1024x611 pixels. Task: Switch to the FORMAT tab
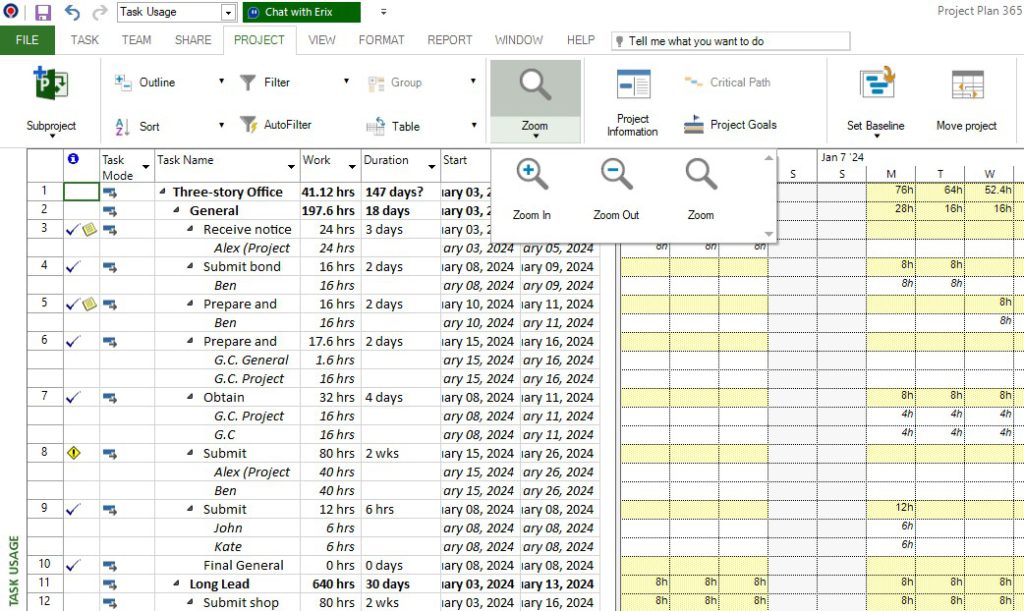(x=381, y=40)
